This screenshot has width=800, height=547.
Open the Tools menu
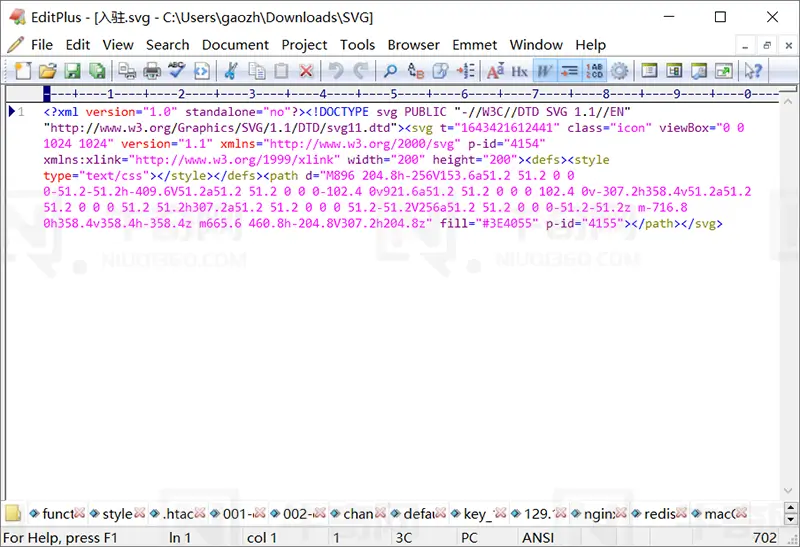[357, 45]
